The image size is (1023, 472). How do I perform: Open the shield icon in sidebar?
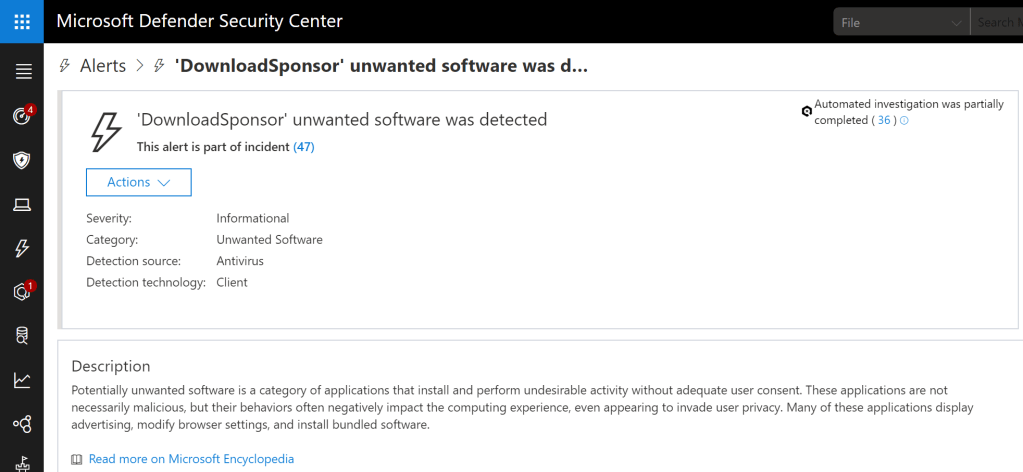pyautogui.click(x=22, y=160)
